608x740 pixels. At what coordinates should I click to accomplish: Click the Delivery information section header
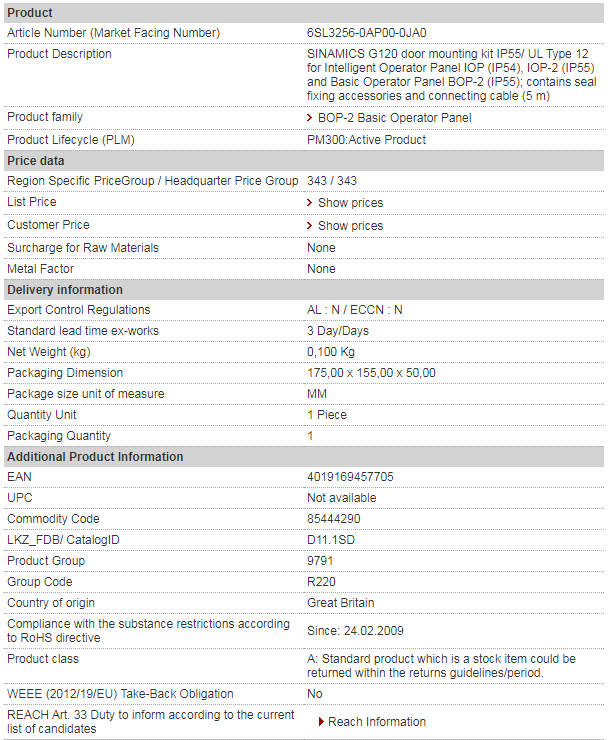pyautogui.click(x=304, y=290)
